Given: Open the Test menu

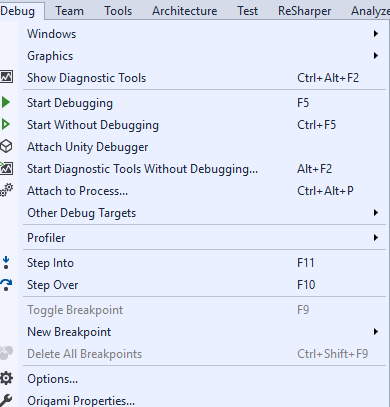Looking at the screenshot, I should [x=247, y=11].
